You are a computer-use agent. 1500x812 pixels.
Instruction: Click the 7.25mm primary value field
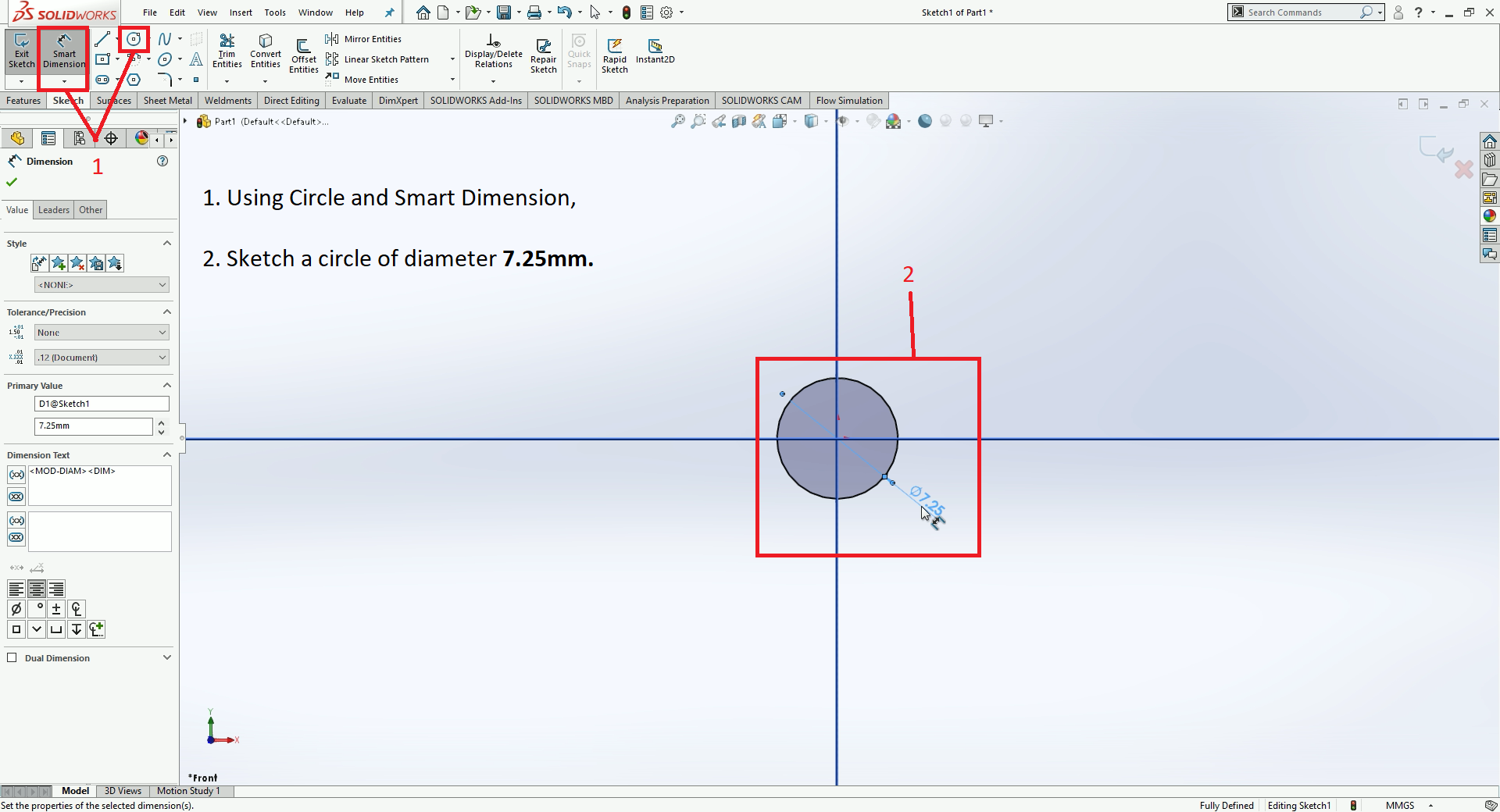tap(94, 426)
